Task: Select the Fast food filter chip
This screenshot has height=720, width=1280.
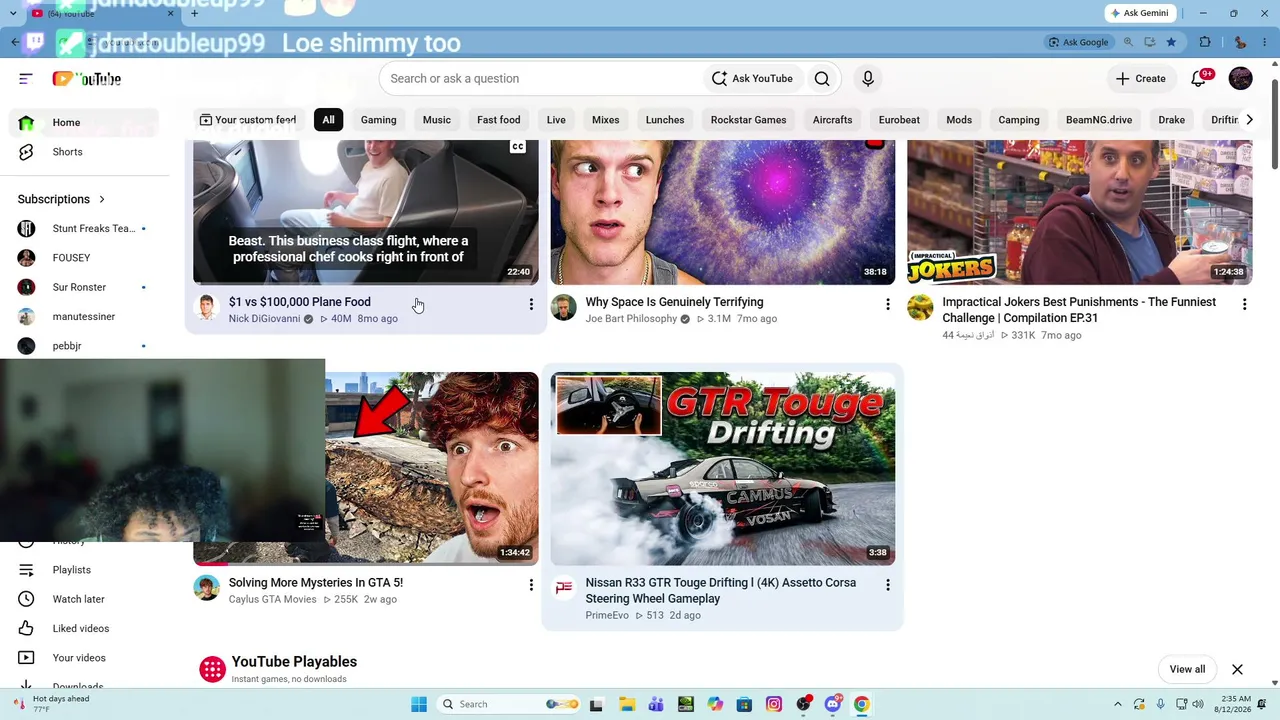Action: coord(498,120)
